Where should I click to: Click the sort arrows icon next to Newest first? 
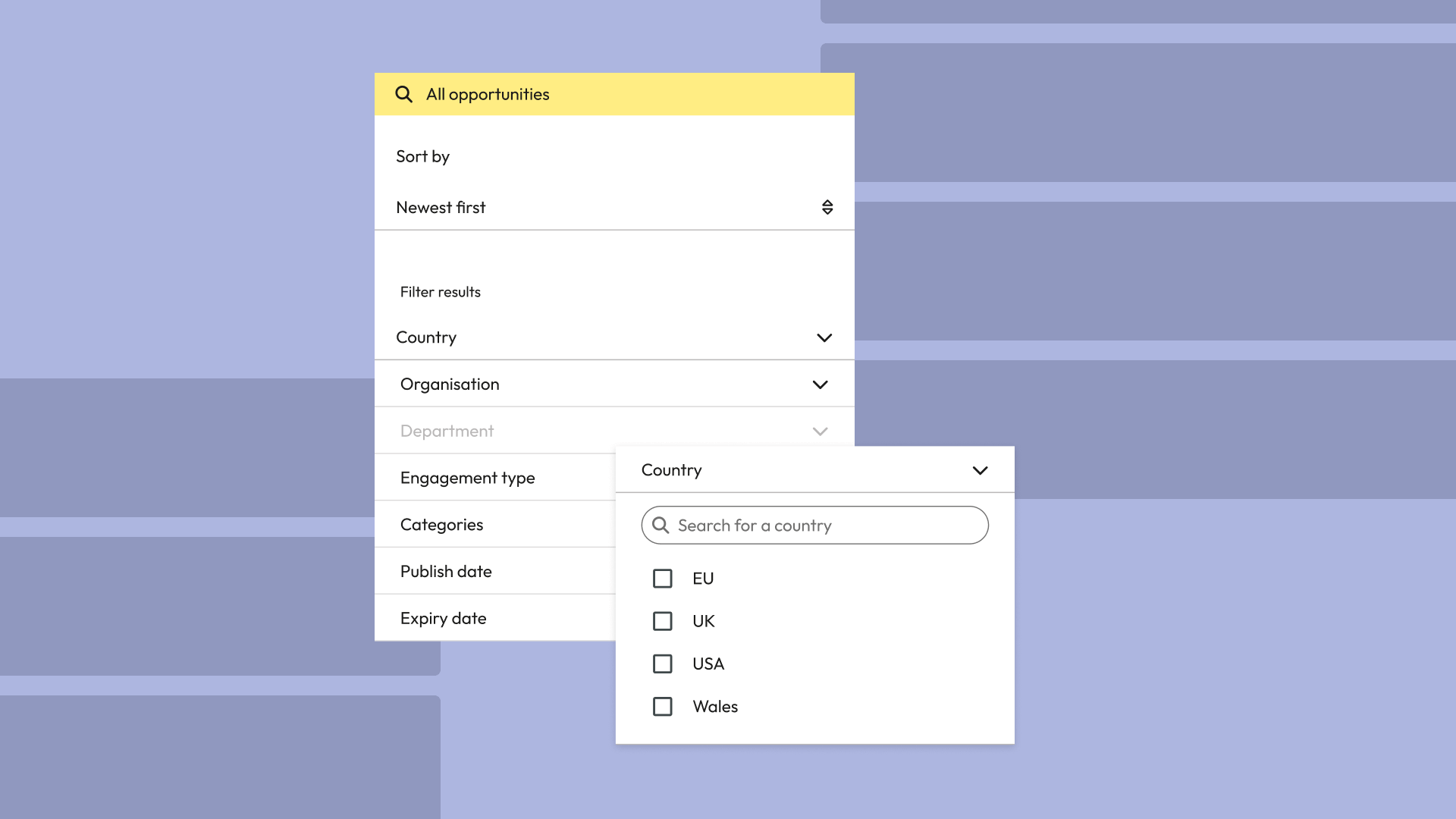[827, 207]
